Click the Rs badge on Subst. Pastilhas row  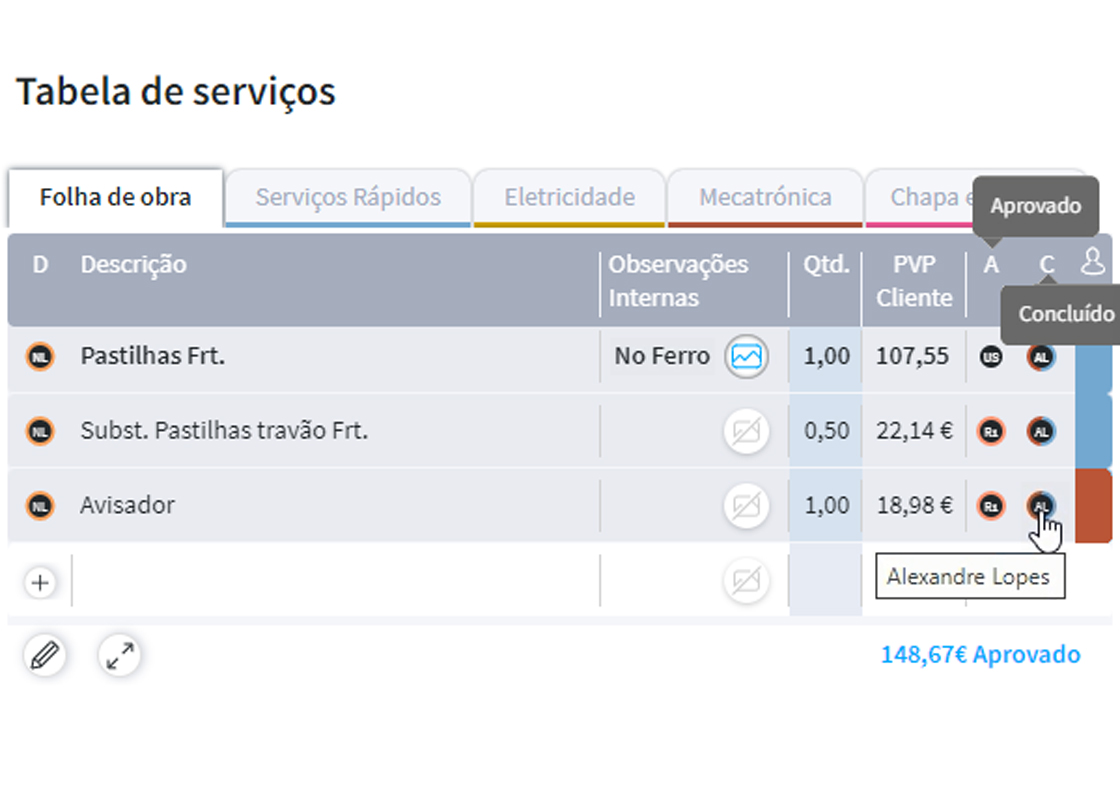pos(990,431)
